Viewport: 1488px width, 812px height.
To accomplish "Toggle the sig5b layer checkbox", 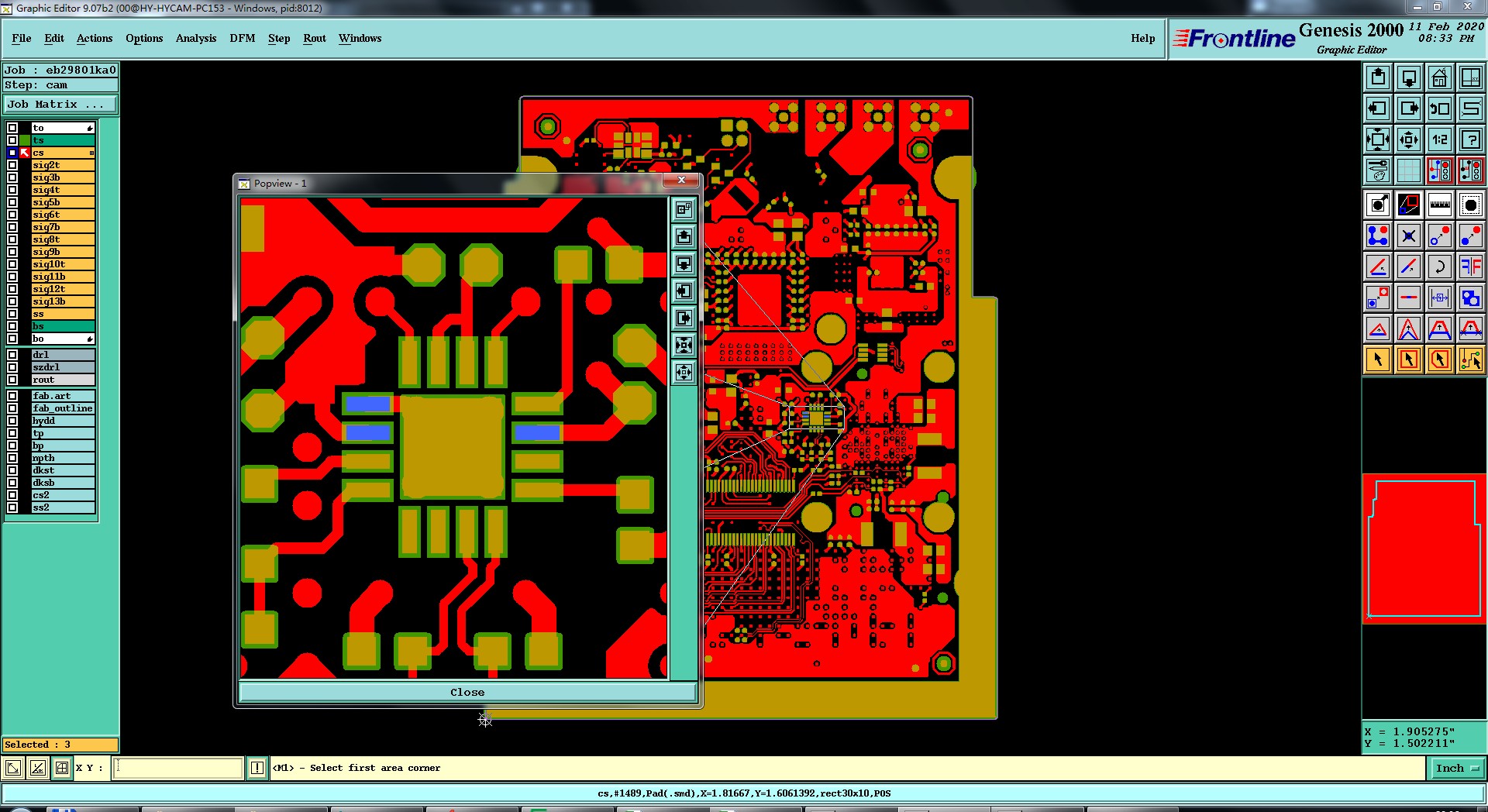I will (12, 202).
